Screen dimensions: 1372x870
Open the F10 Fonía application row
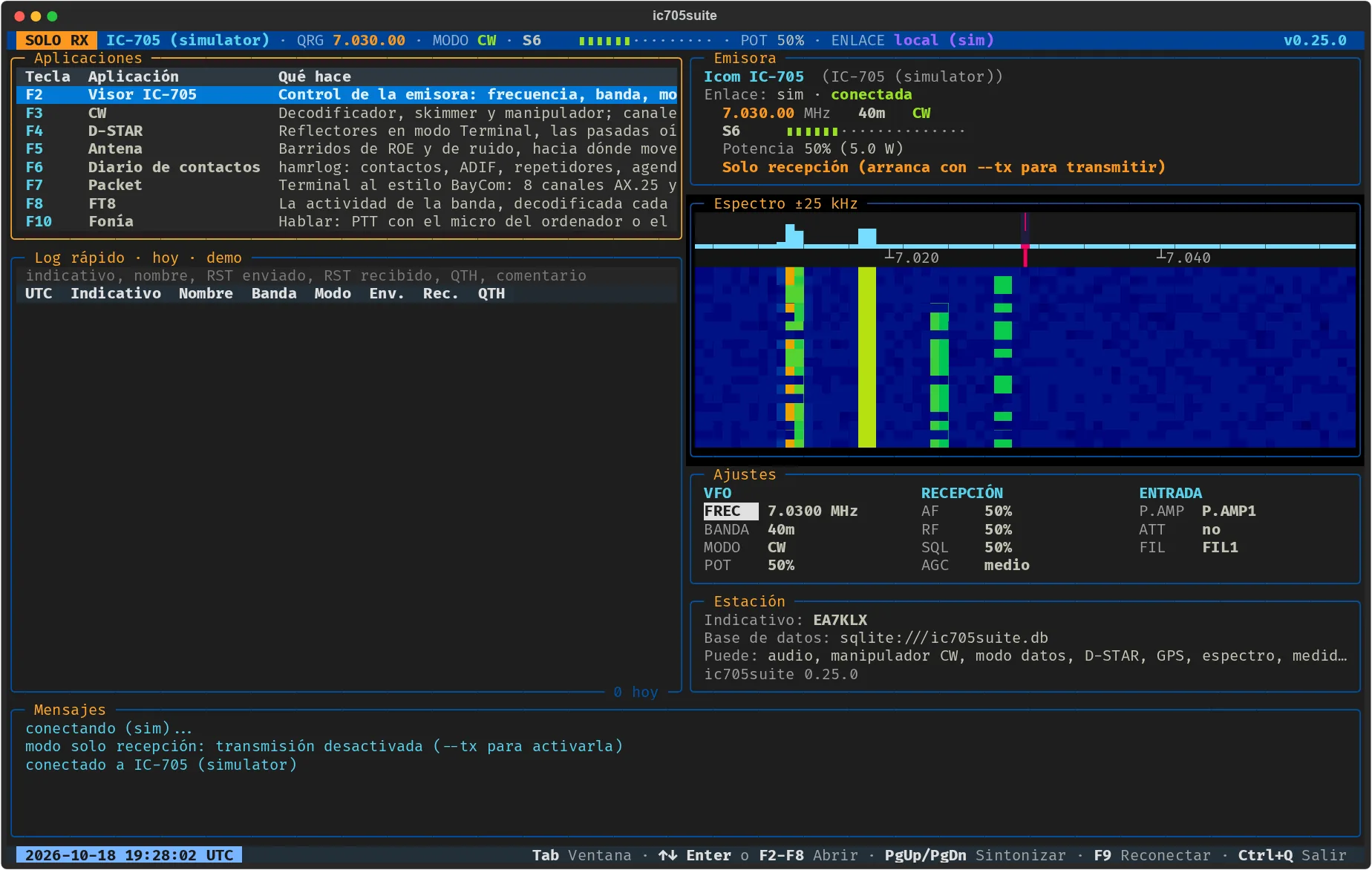point(347,221)
